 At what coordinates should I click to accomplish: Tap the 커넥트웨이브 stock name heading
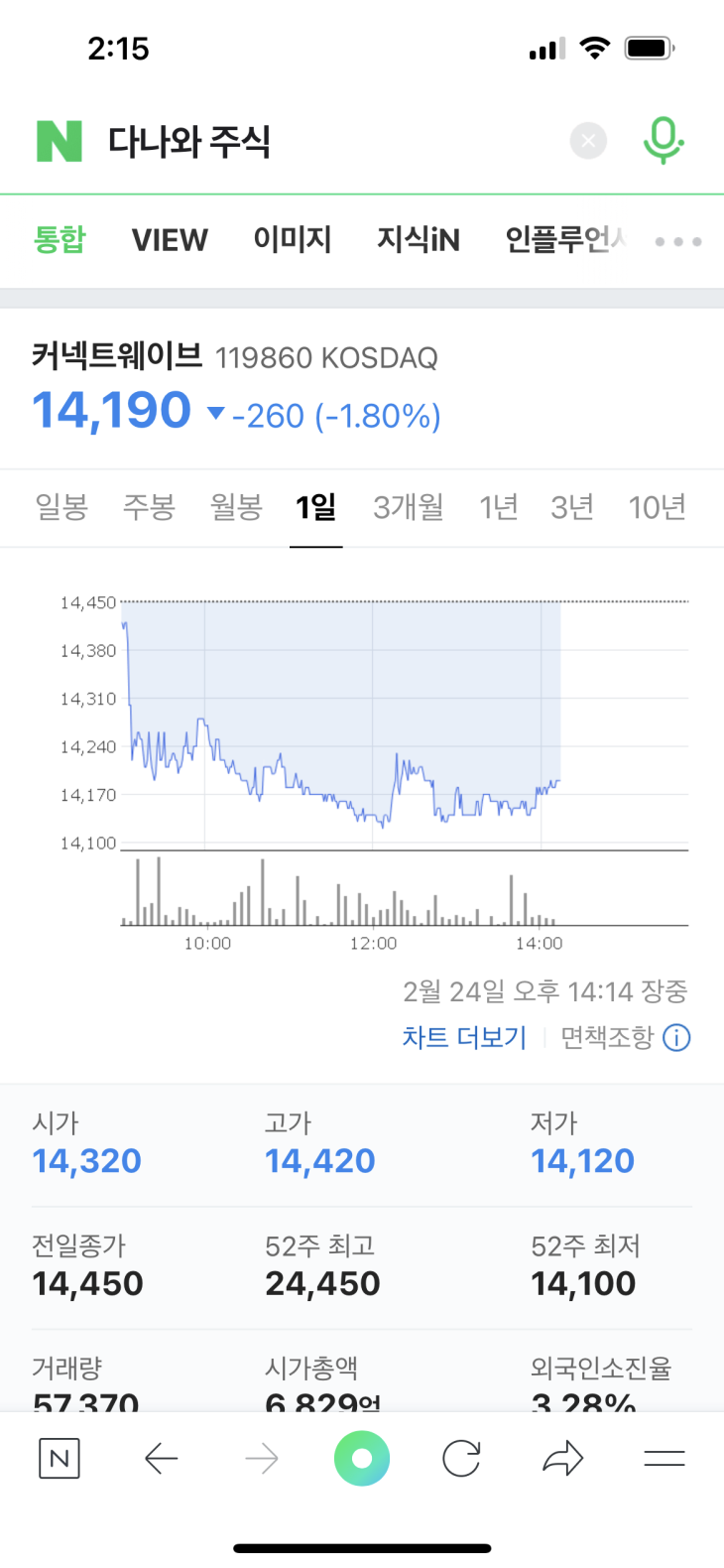pyautogui.click(x=117, y=355)
